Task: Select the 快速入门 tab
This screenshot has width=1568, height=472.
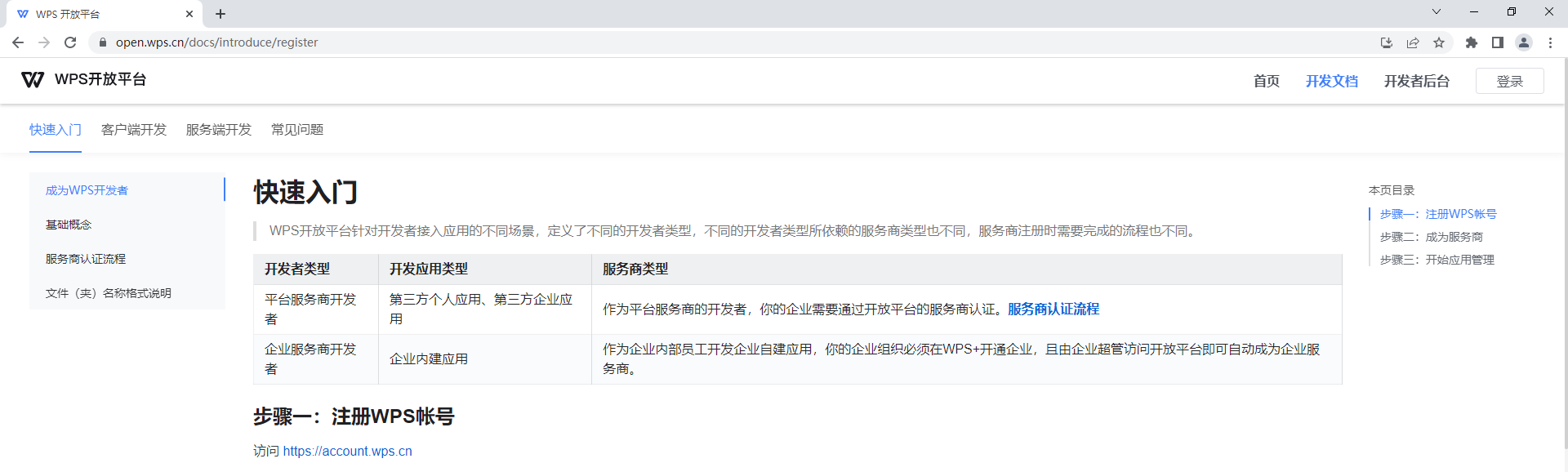Action: click(56, 130)
